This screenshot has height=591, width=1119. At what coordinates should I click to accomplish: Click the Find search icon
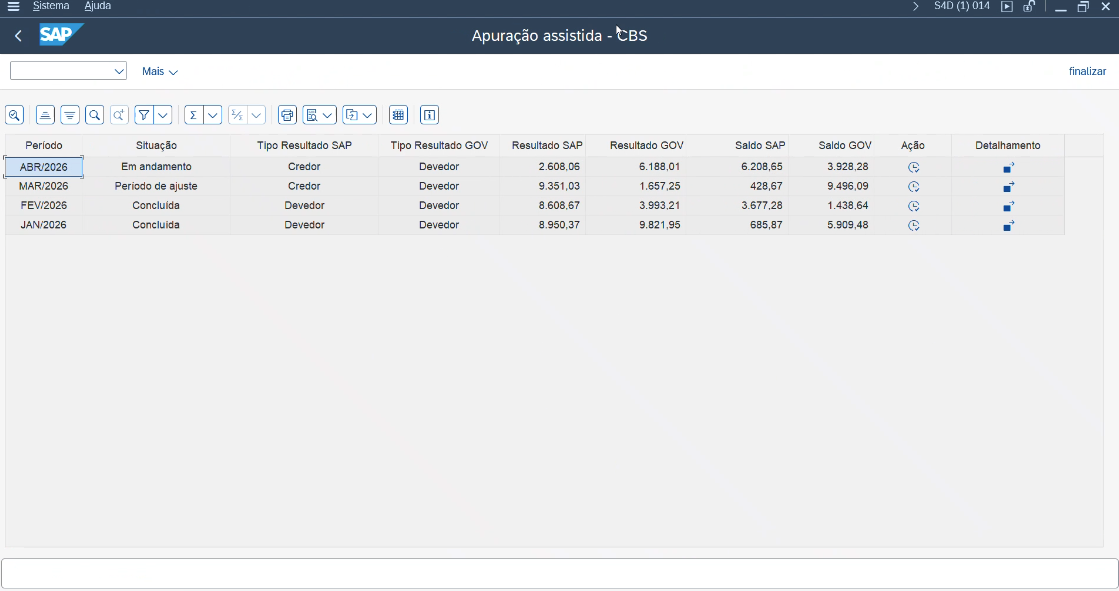94,115
